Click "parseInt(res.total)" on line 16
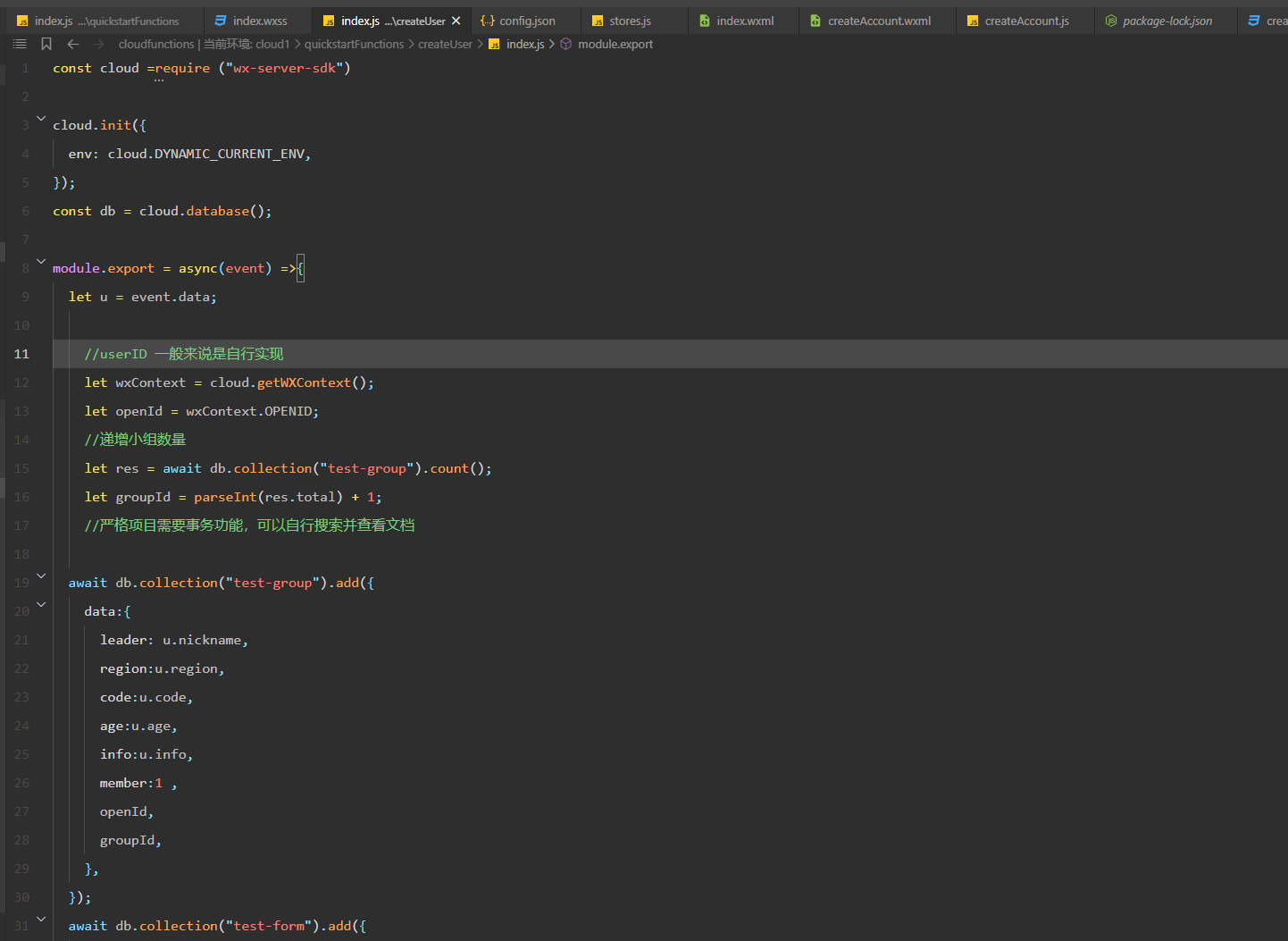Screen dimensions: 1288x941 269,497
